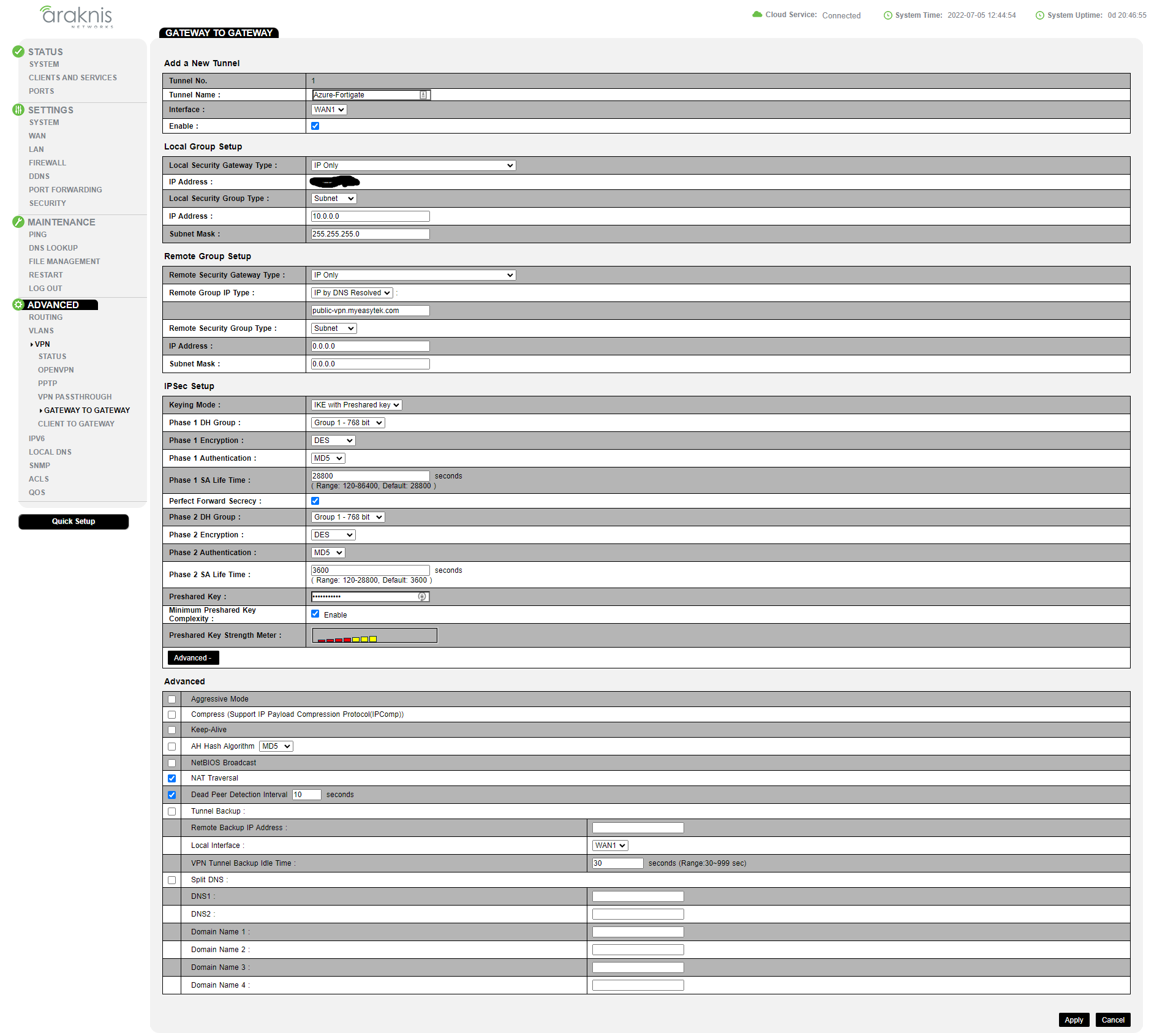Enable the Aggressive Mode checkbox
The width and height of the screenshot is (1176, 1033).
[x=171, y=699]
